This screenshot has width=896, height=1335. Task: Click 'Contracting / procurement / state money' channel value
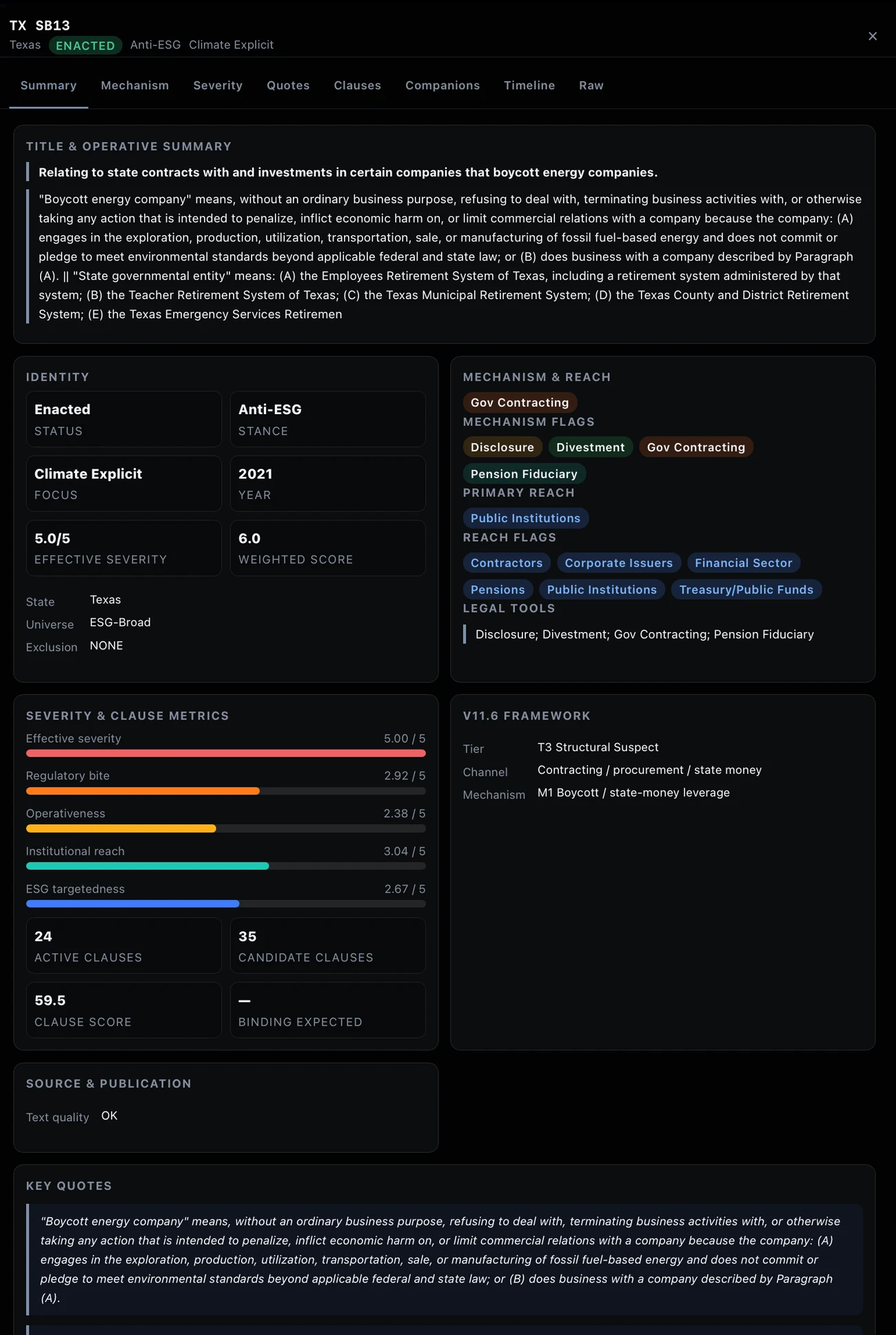coord(649,770)
